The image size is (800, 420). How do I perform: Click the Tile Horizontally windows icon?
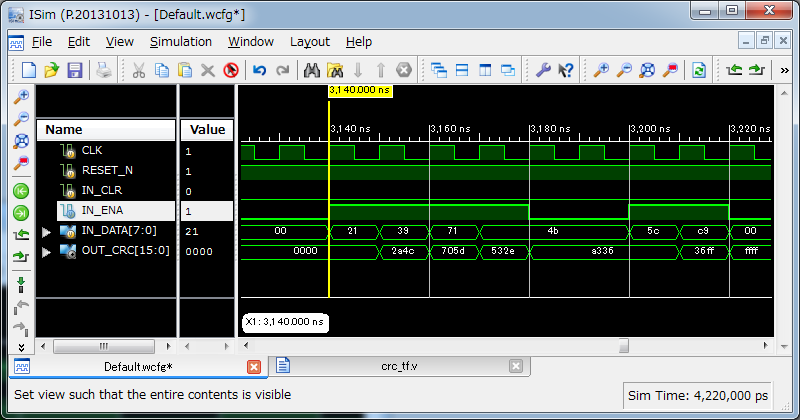point(462,70)
